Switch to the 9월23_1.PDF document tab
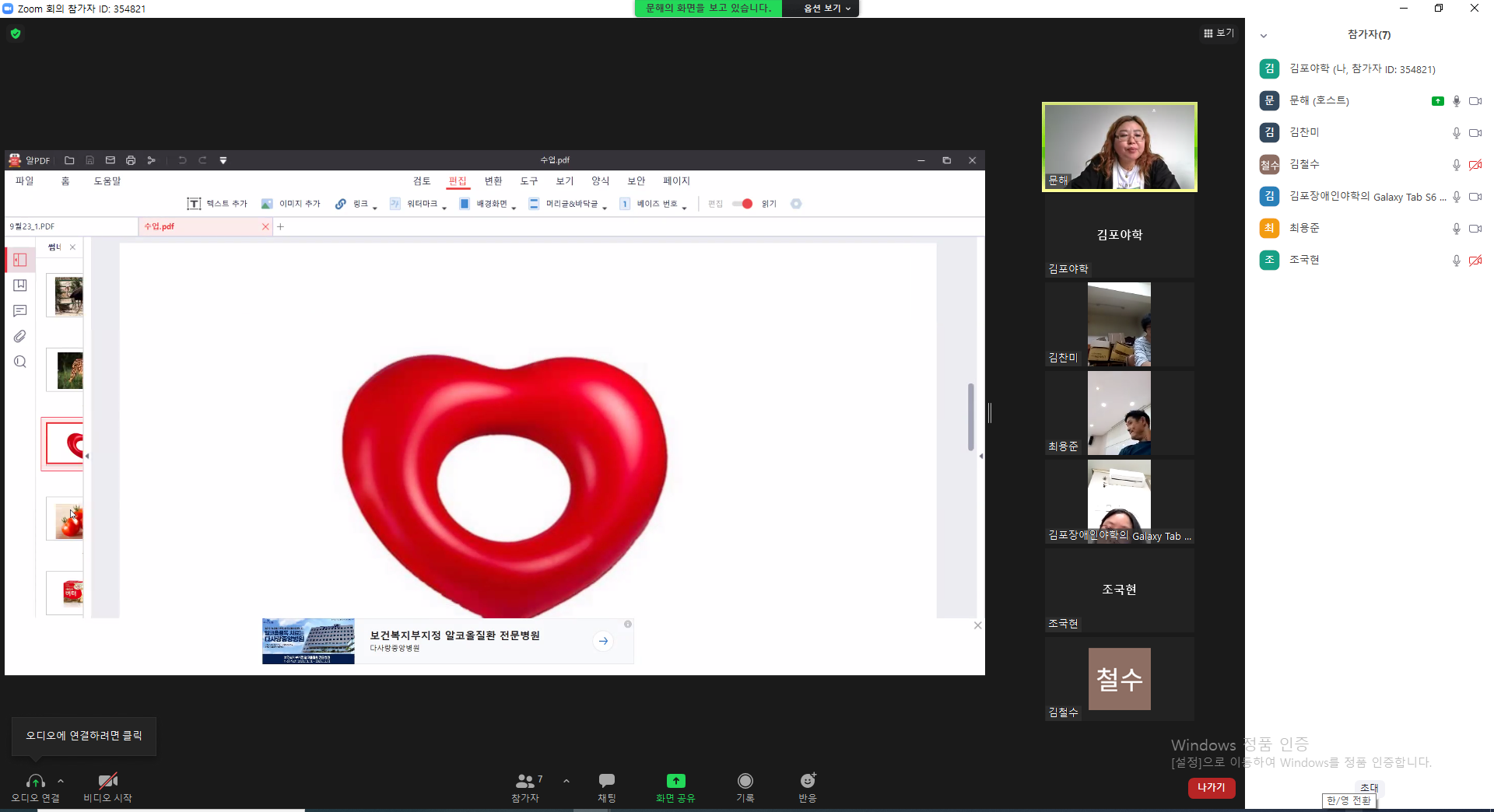 click(x=71, y=226)
